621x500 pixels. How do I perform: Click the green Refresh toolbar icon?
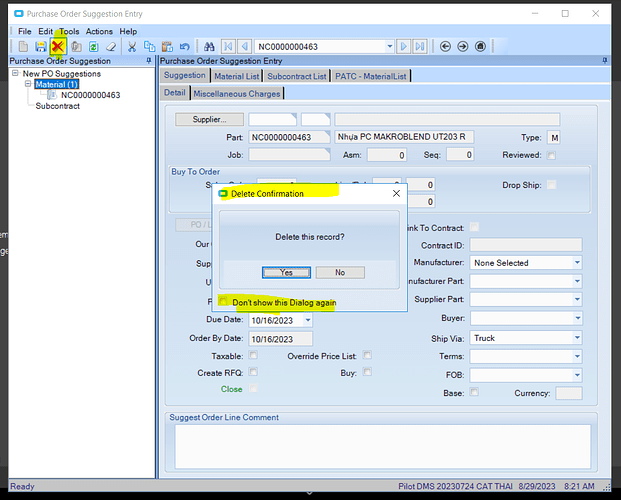[94, 47]
